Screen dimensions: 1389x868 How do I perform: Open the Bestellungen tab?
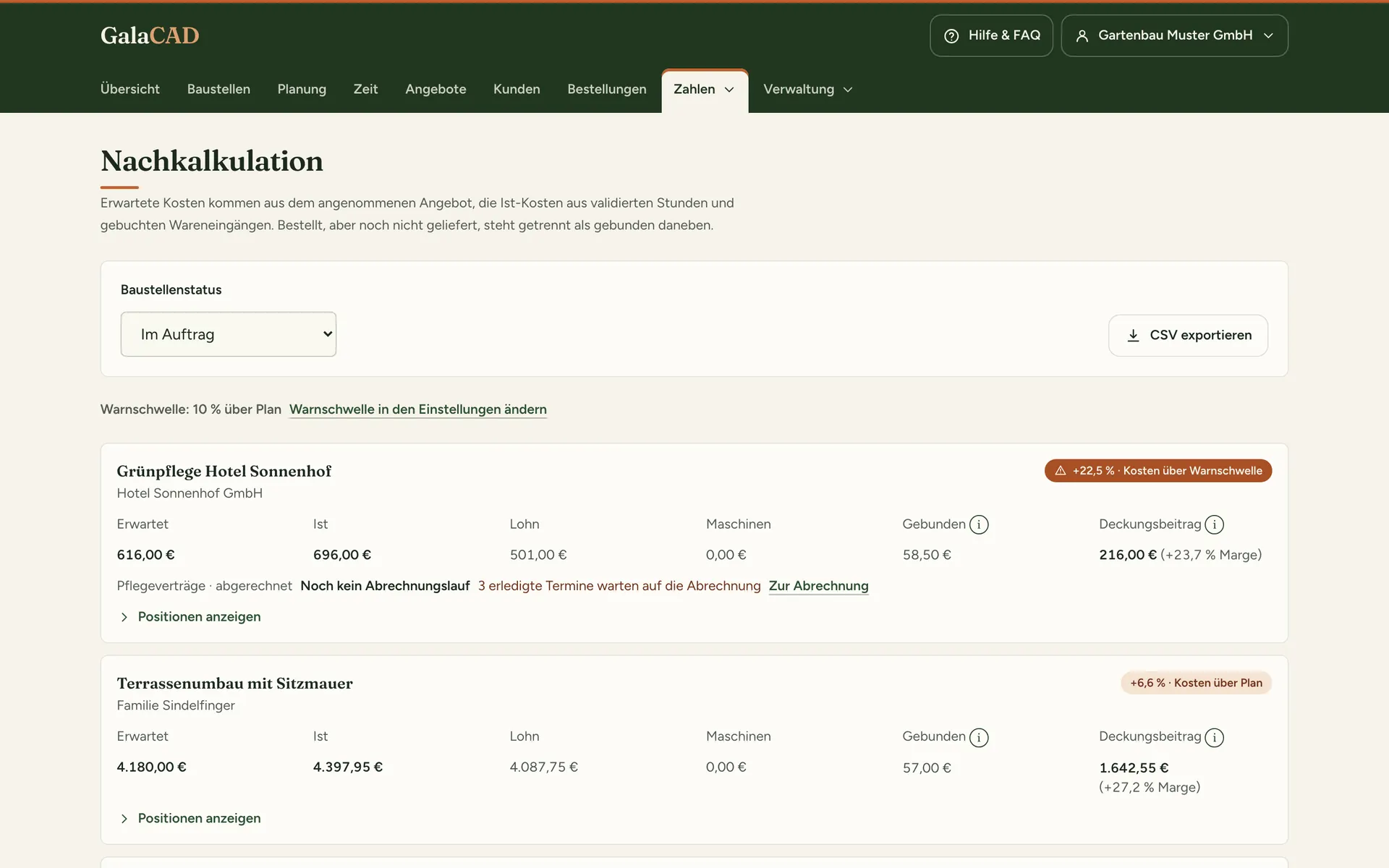(607, 89)
